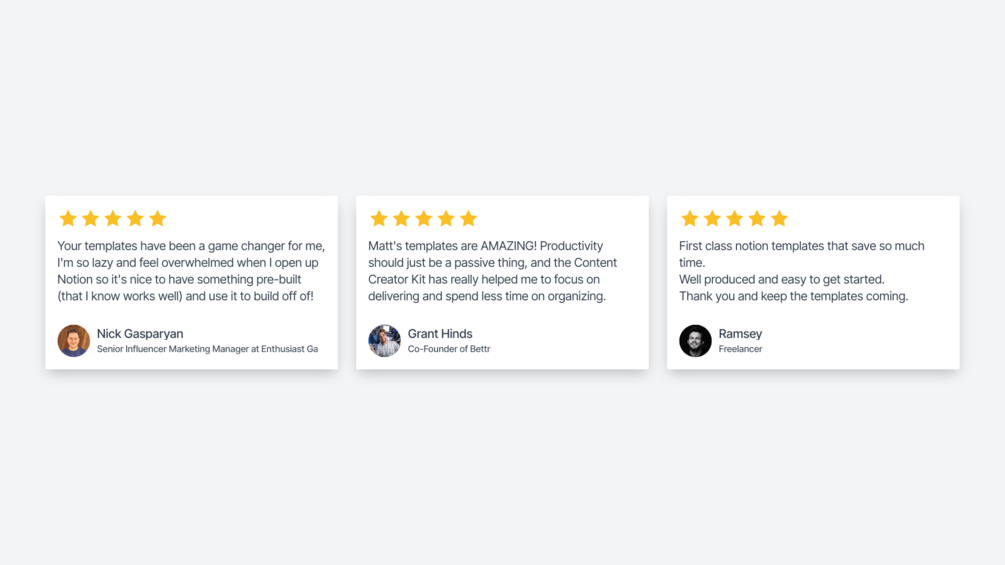Click fifth star in Ramsey's review
Viewport: 1005px width, 565px height.
coord(779,218)
